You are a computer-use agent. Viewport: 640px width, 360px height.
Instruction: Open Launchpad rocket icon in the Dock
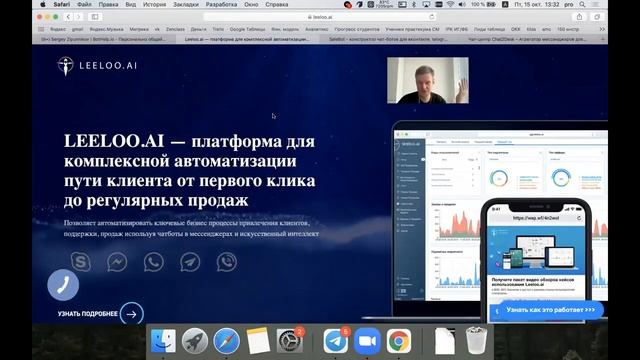pyautogui.click(x=195, y=341)
